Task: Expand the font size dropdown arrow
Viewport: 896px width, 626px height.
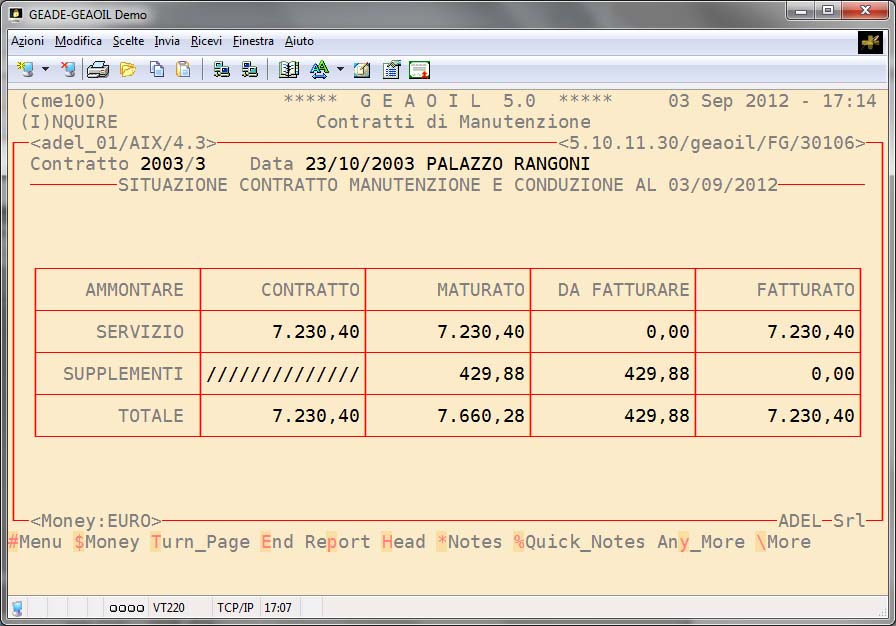Action: point(340,70)
